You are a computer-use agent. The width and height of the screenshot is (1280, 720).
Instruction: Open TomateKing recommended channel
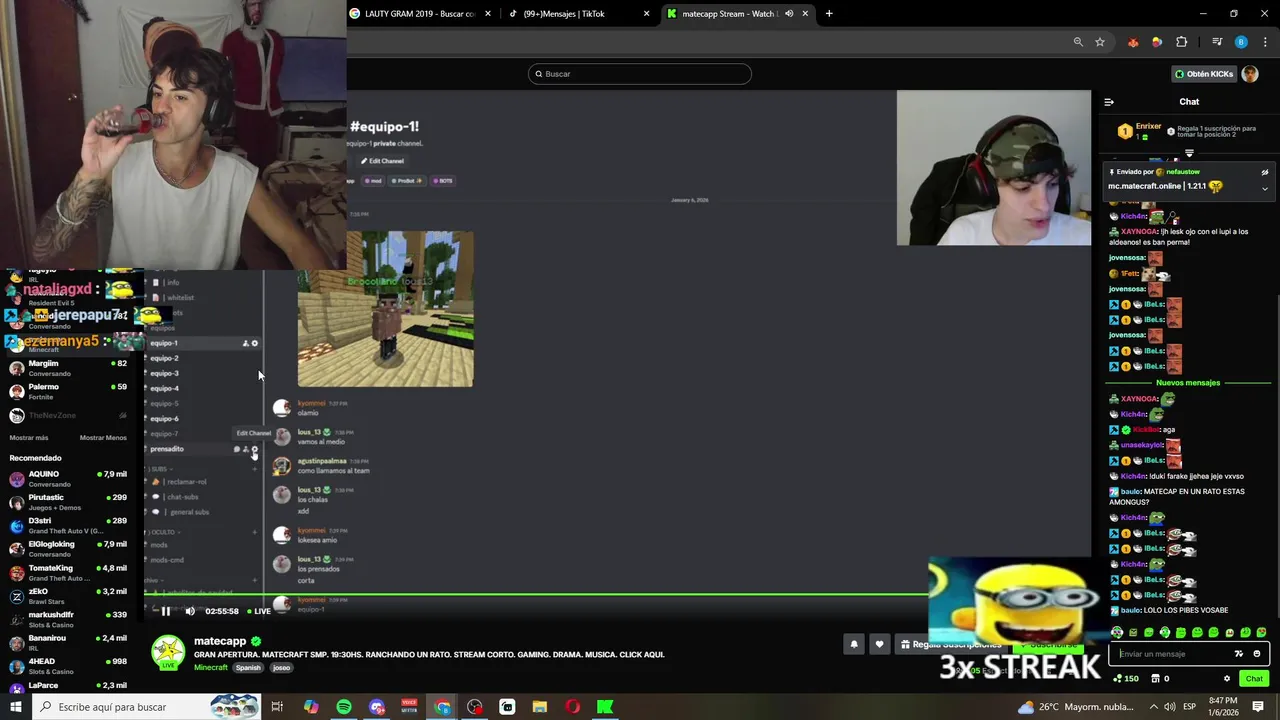tap(68, 573)
